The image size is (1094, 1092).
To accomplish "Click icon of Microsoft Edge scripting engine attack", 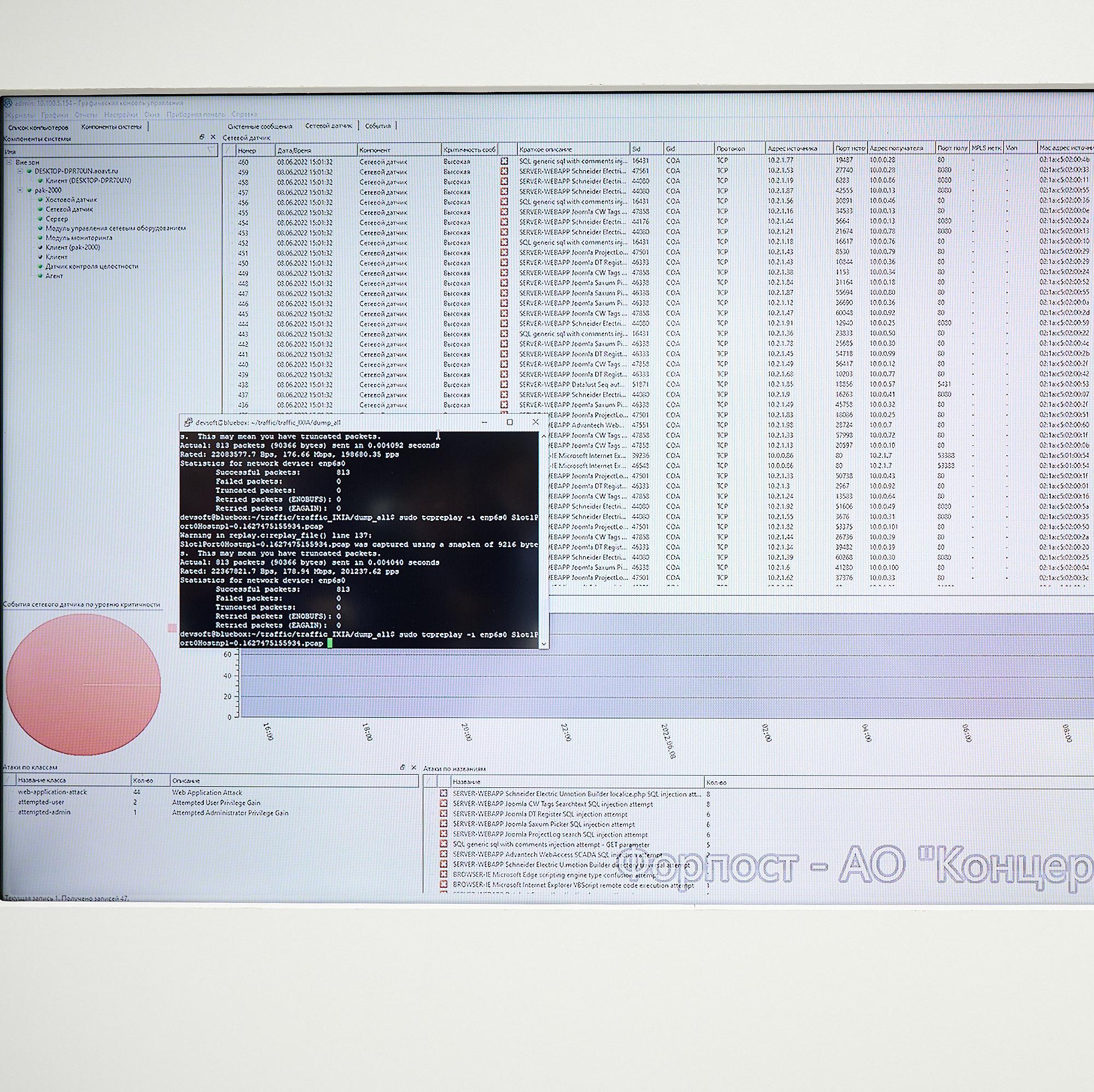I will pos(444,875).
